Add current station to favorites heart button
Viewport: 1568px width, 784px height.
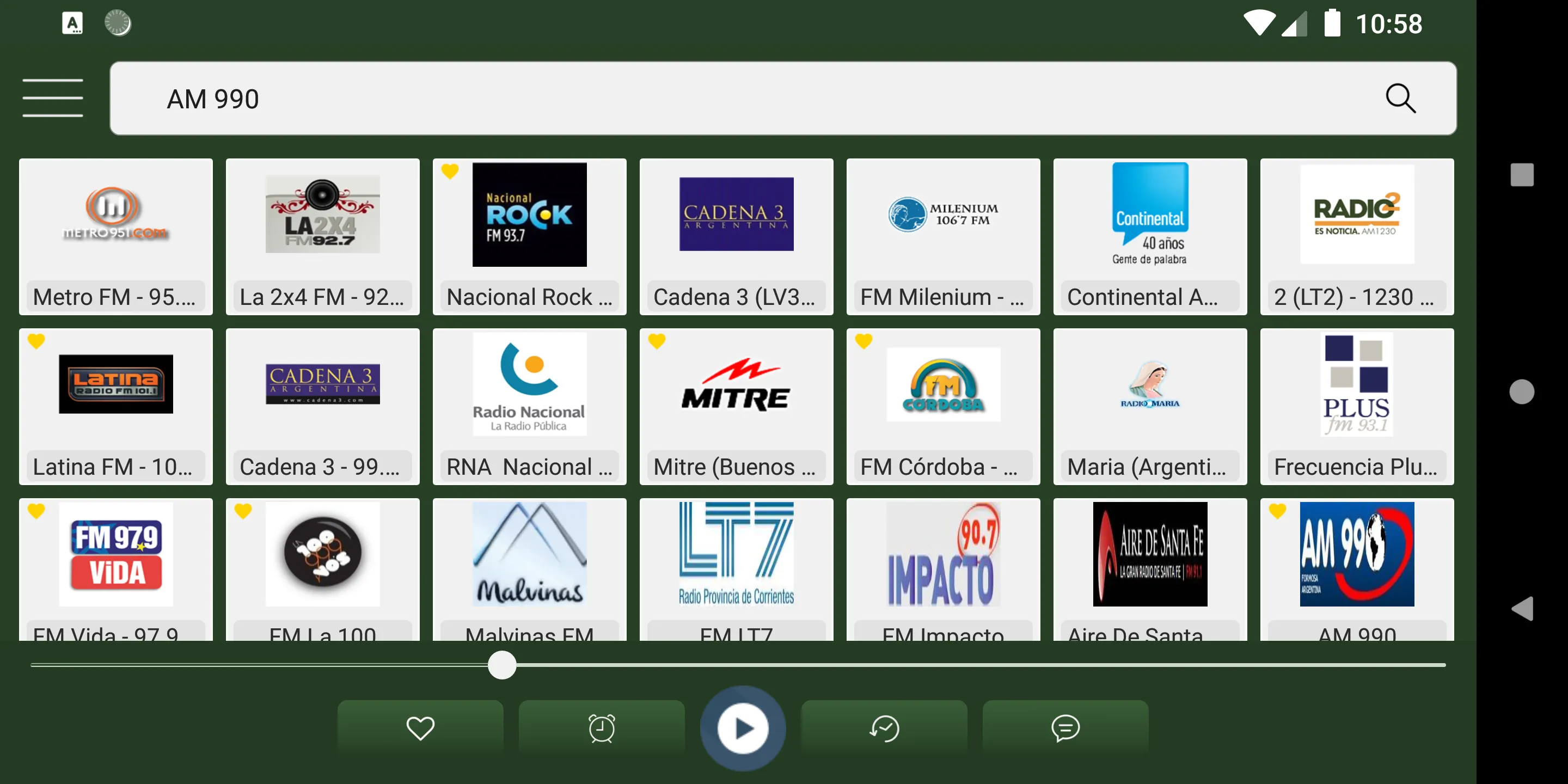coord(420,728)
